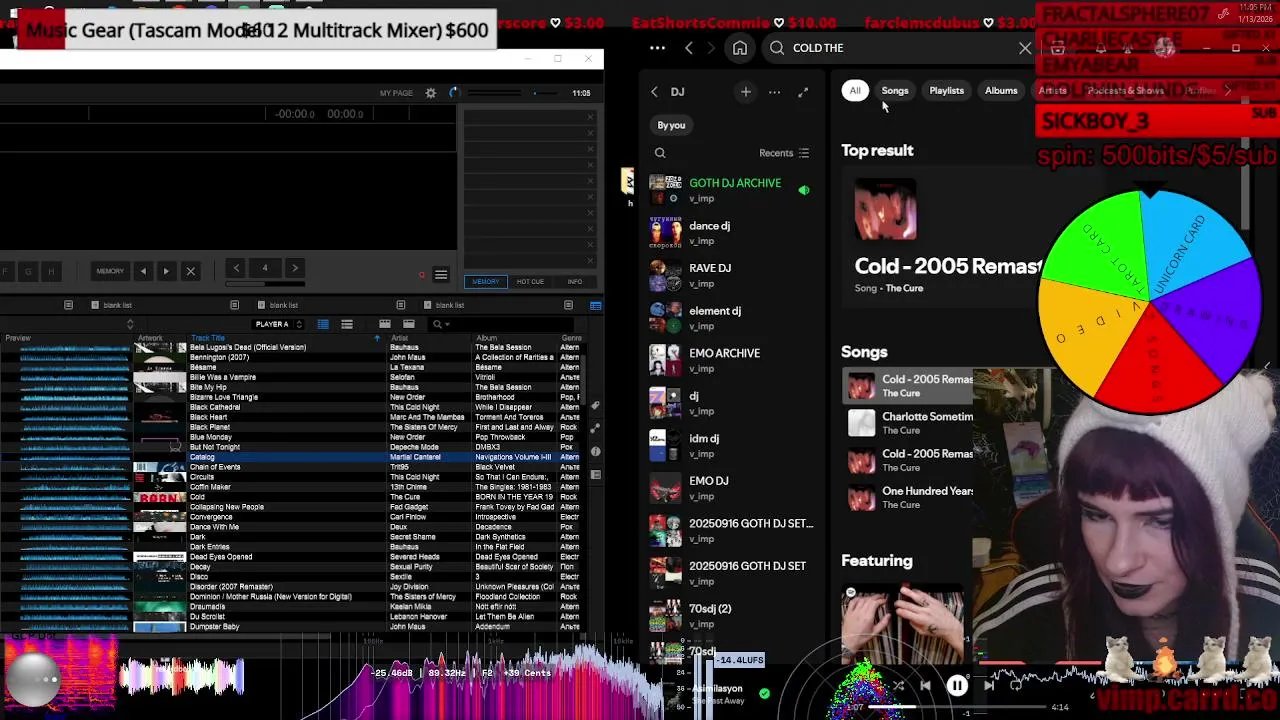The height and width of the screenshot is (720, 1280).
Task: Play One Hundred Years song result
Action: 908,497
